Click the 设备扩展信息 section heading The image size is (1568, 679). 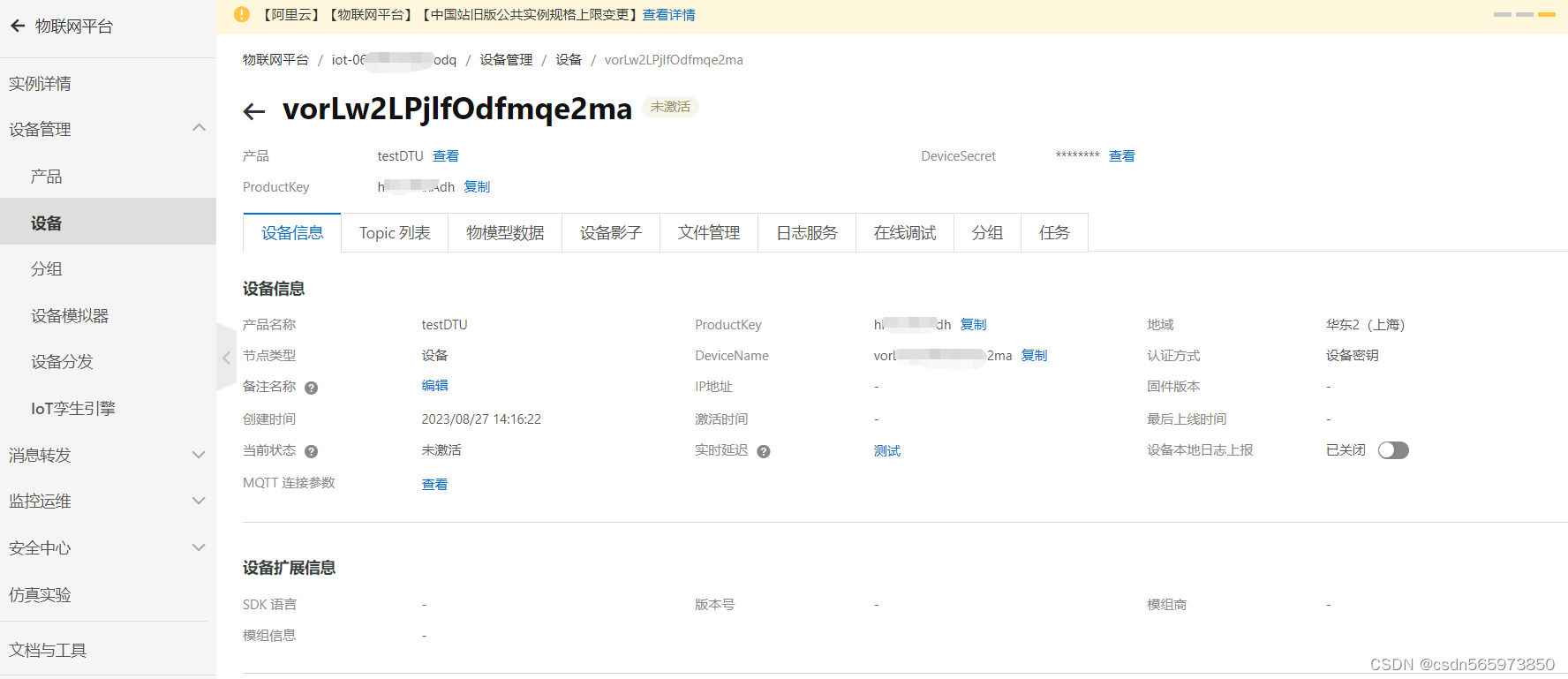[290, 568]
